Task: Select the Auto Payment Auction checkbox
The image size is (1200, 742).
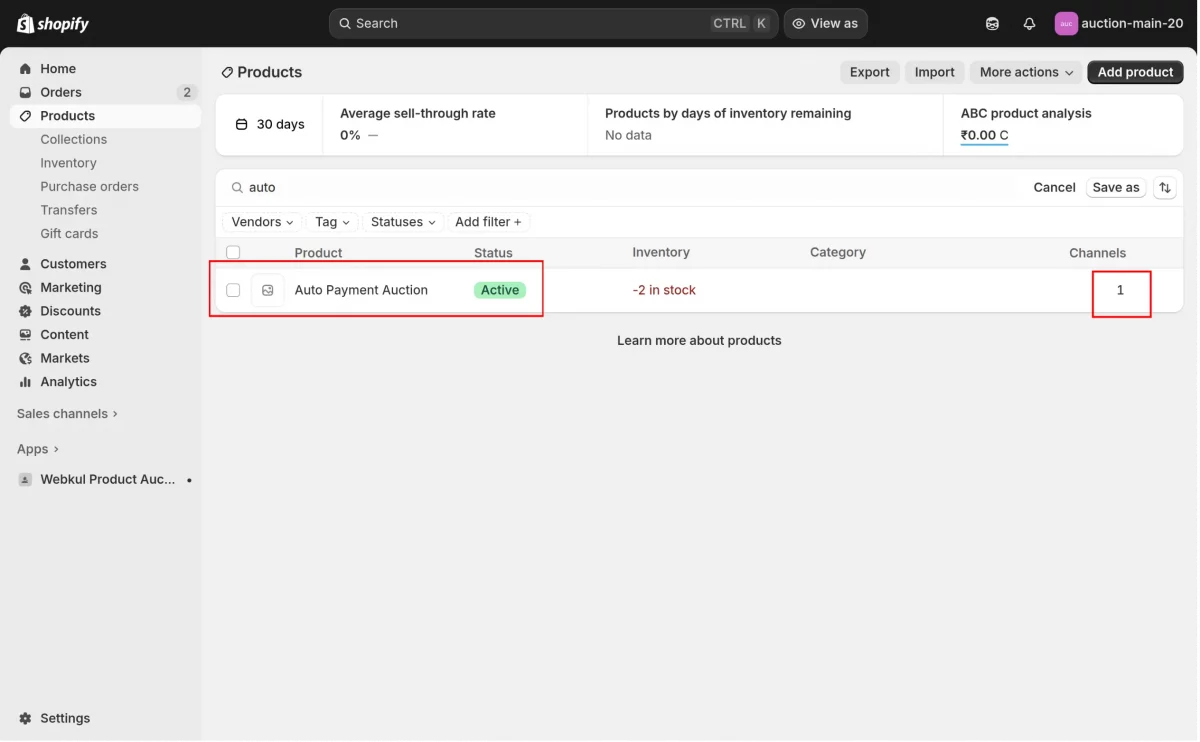Action: (233, 290)
